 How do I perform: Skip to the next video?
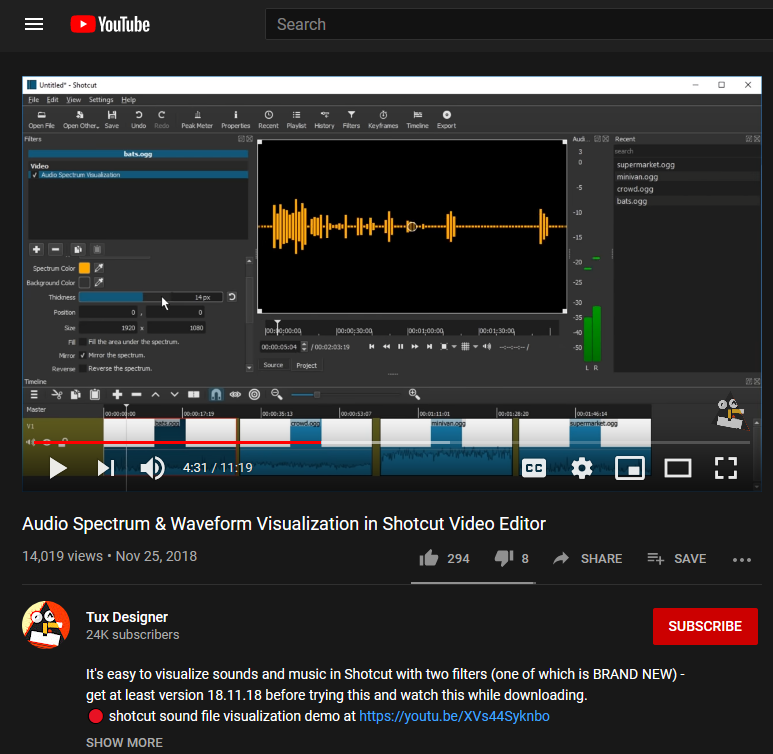[106, 467]
